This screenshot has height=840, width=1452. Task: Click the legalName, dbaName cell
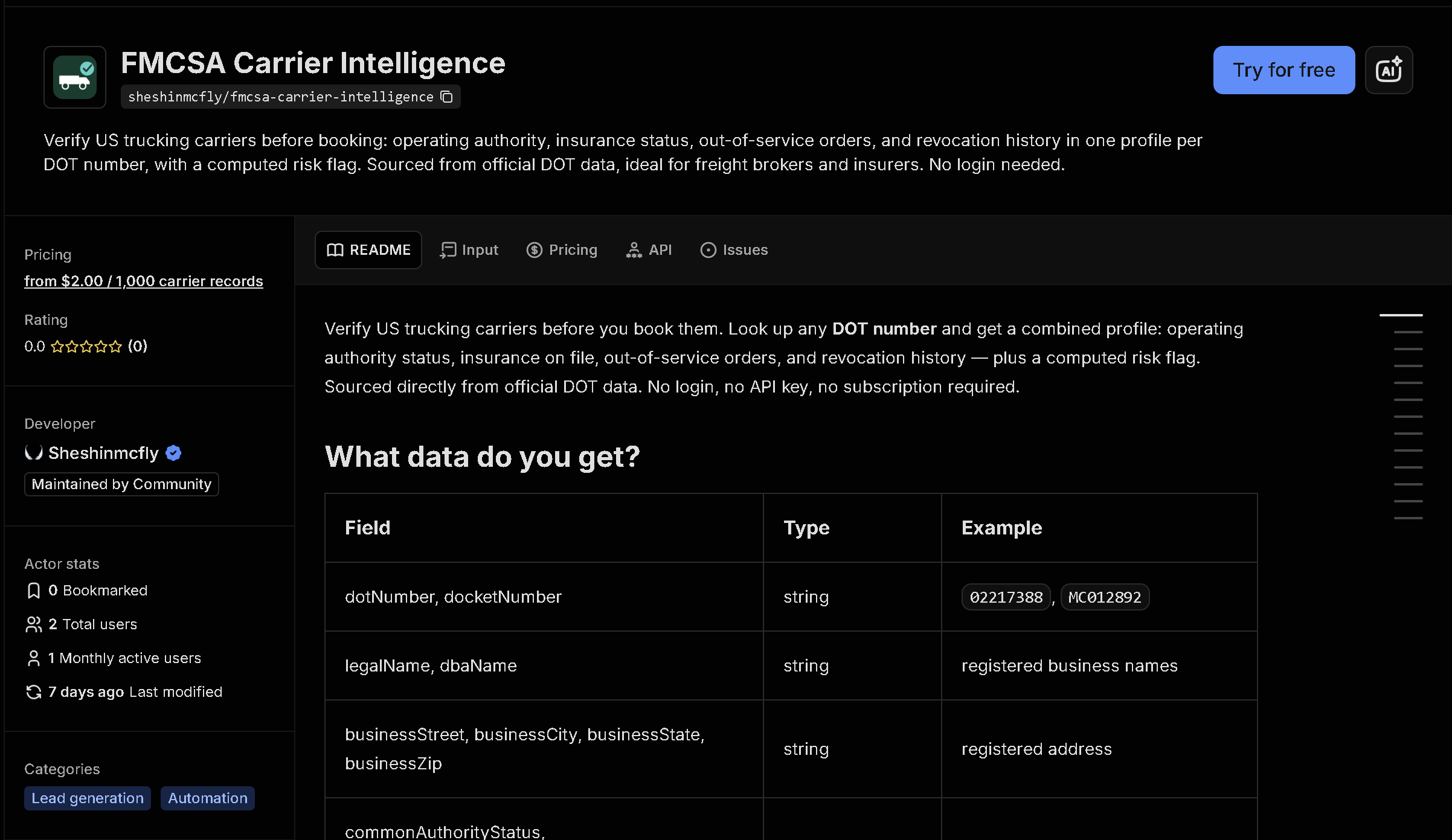[544, 666]
